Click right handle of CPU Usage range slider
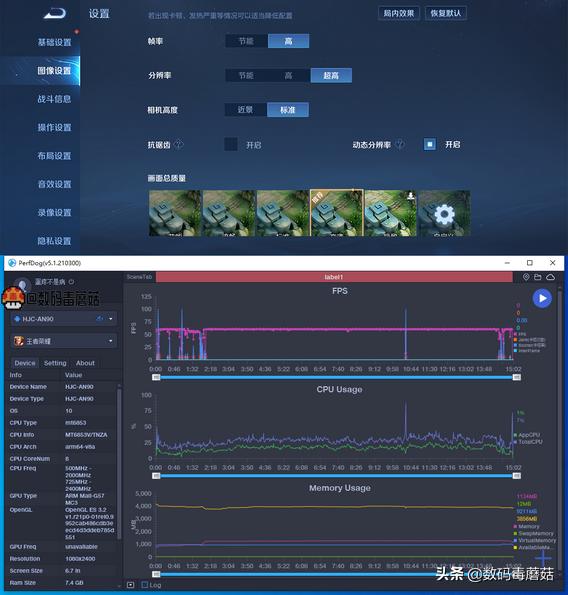 click(516, 476)
